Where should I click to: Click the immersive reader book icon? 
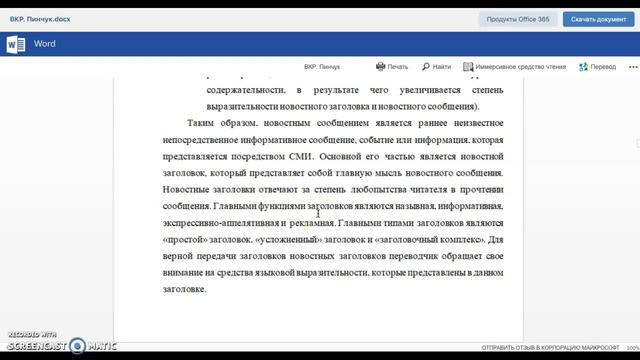click(468, 67)
